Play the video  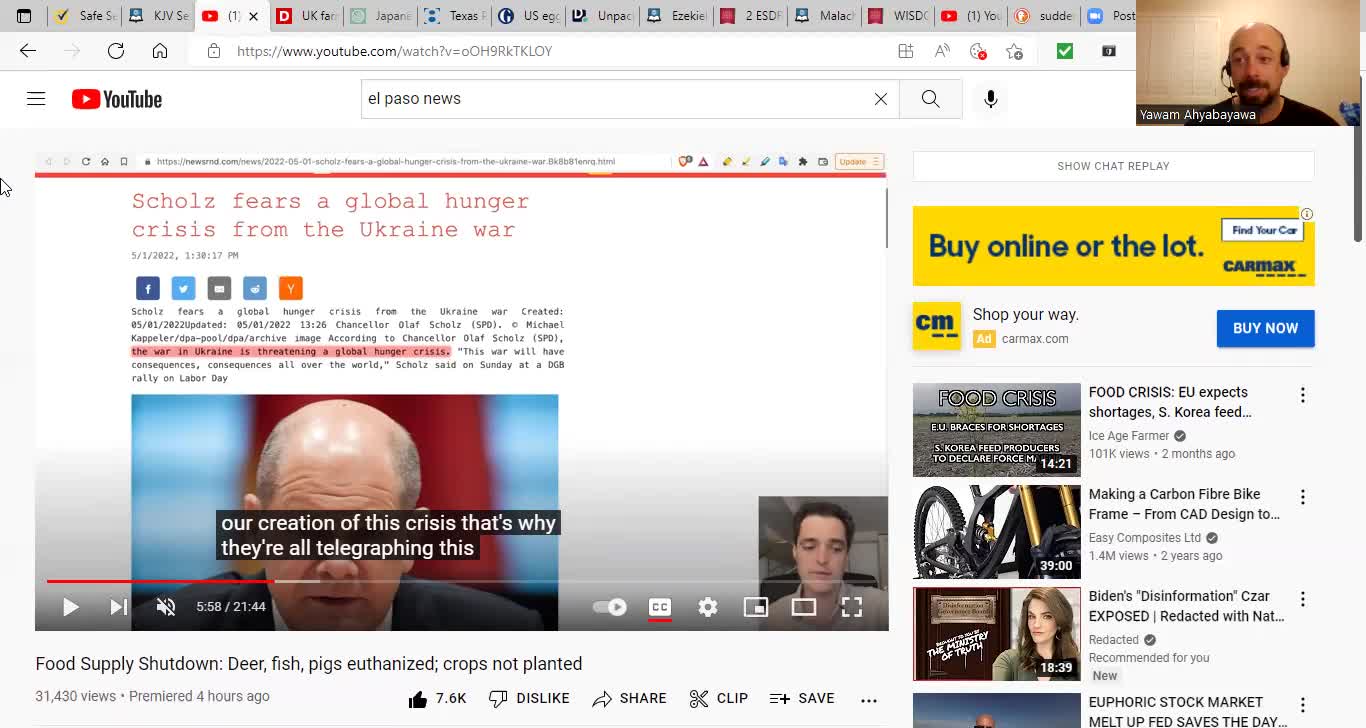[x=71, y=607]
